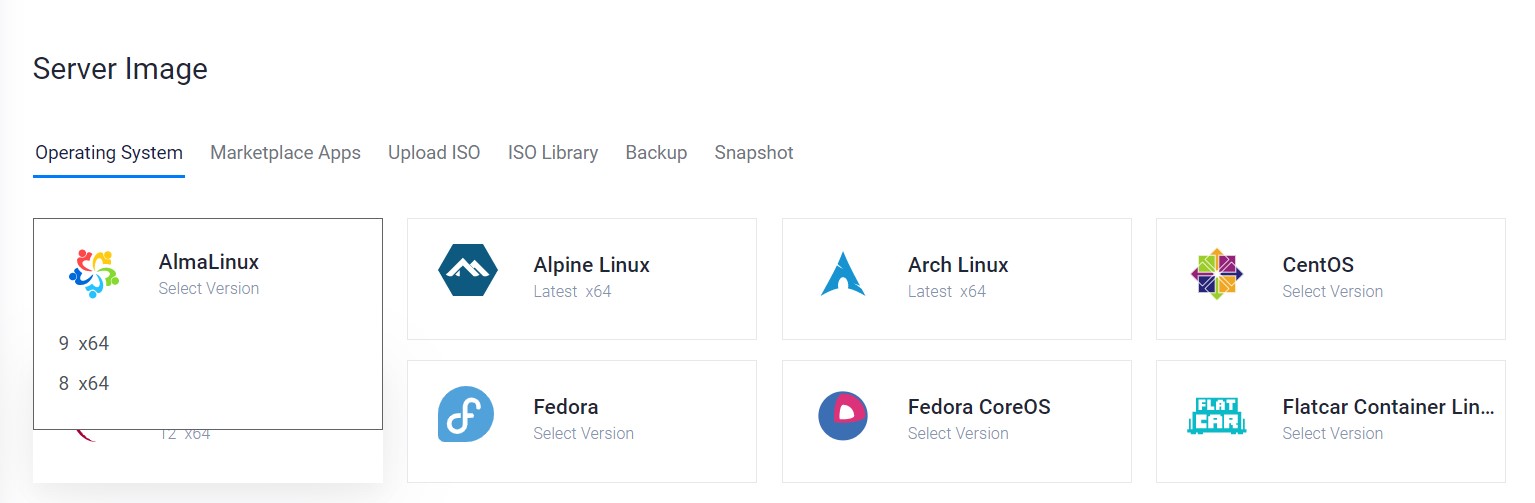Choose the Arch Linux card title
This screenshot has width=1535, height=503.
click(x=958, y=265)
